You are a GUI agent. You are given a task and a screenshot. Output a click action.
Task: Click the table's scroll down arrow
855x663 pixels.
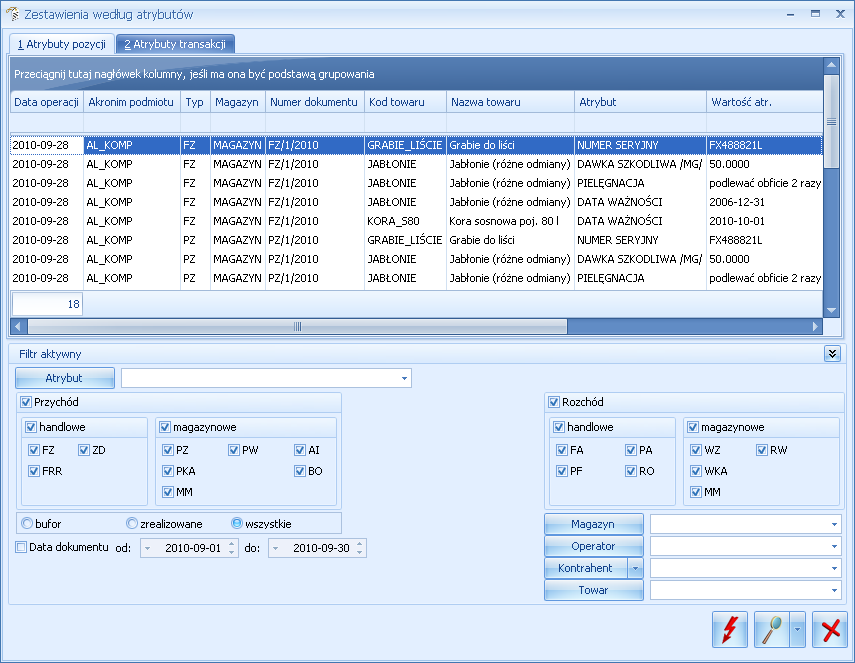pyautogui.click(x=831, y=310)
